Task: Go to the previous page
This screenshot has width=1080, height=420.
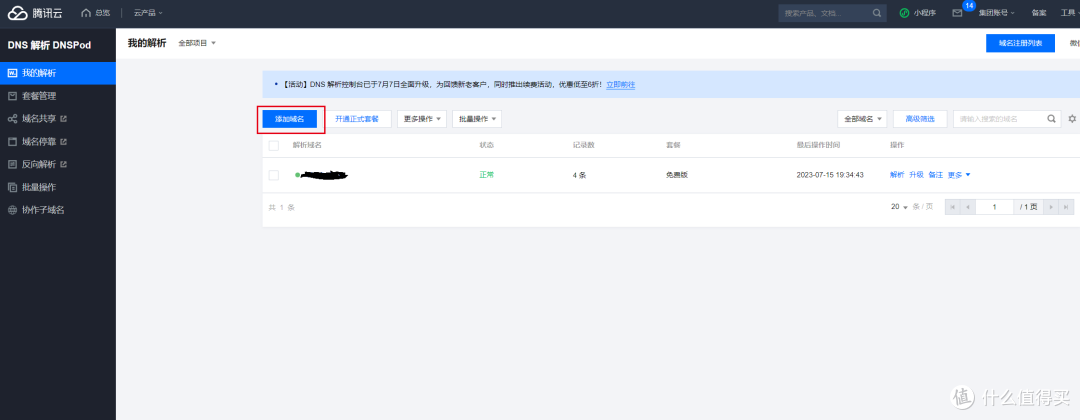Action: coord(968,207)
